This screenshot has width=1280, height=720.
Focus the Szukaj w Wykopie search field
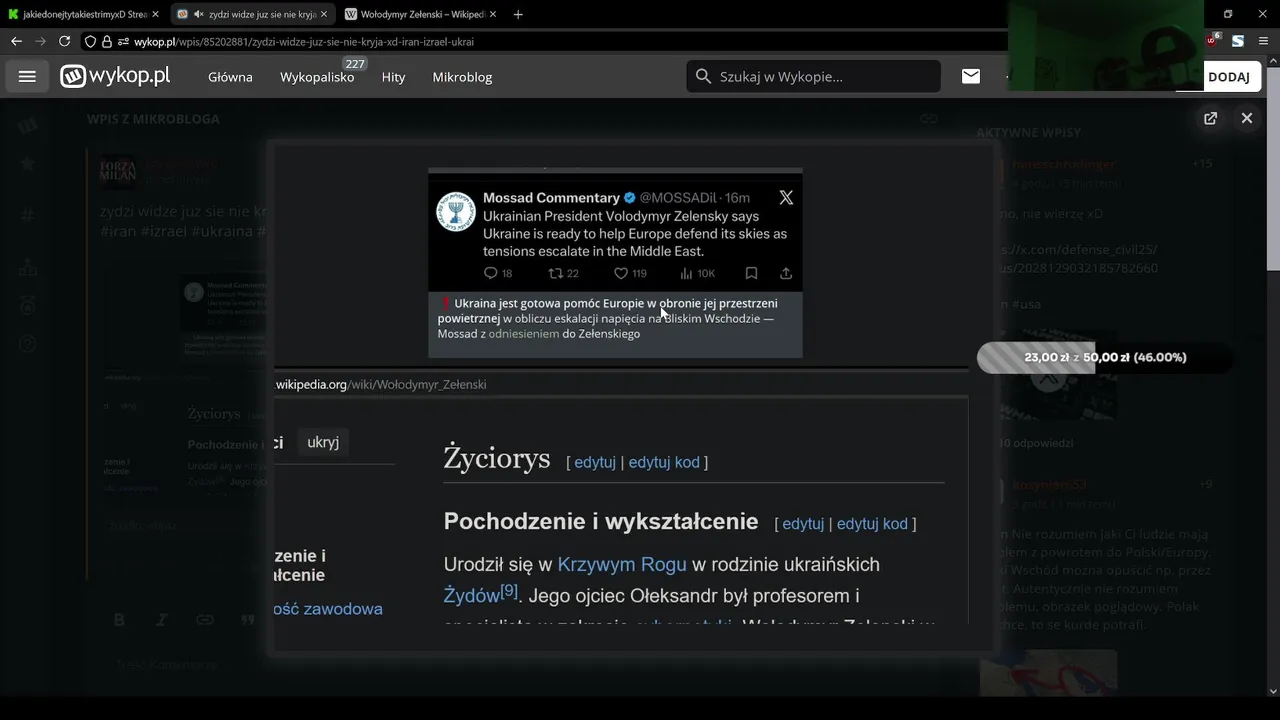tap(813, 76)
